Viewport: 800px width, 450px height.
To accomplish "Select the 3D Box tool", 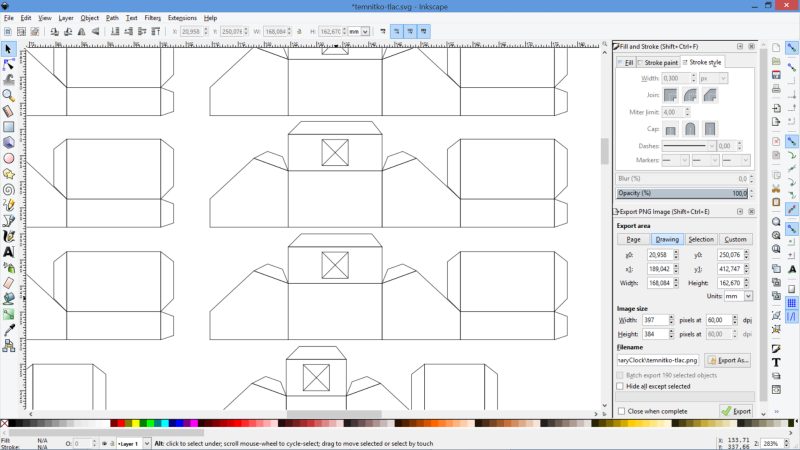I will (x=8, y=142).
